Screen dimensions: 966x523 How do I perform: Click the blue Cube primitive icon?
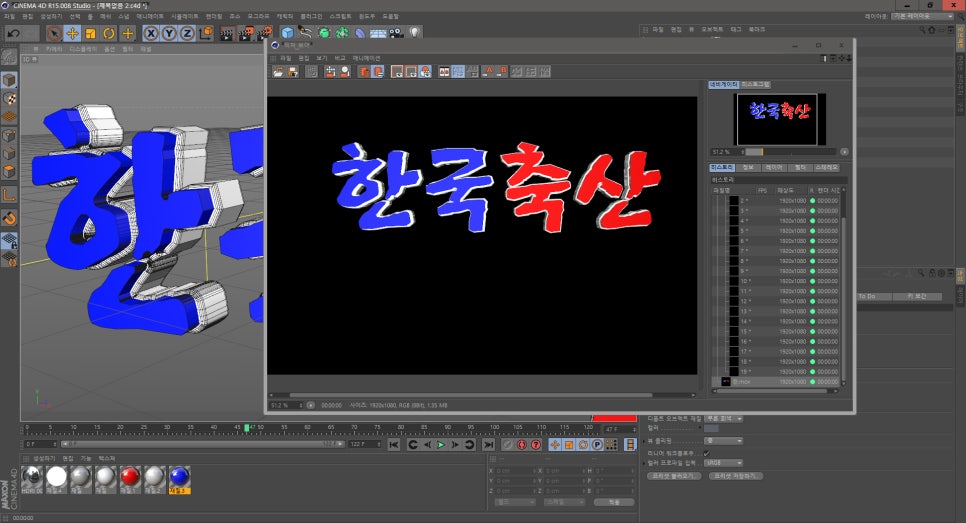pos(288,33)
